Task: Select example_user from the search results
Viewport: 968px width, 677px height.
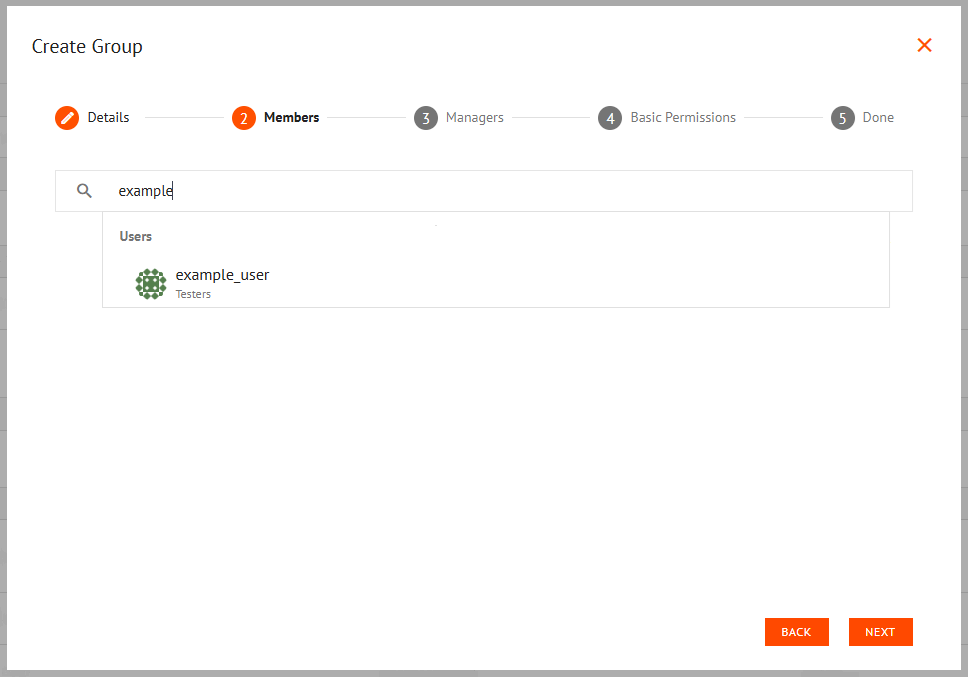Action: (x=496, y=283)
